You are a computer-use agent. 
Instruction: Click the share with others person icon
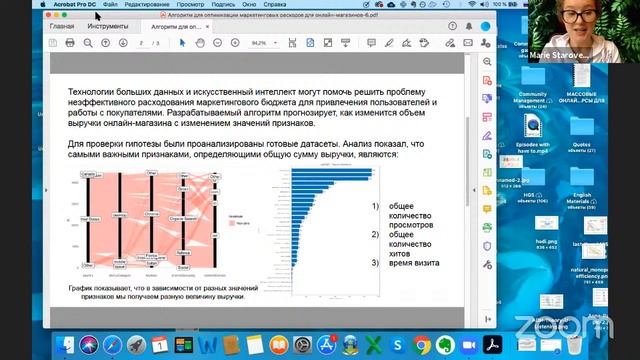tap(485, 43)
